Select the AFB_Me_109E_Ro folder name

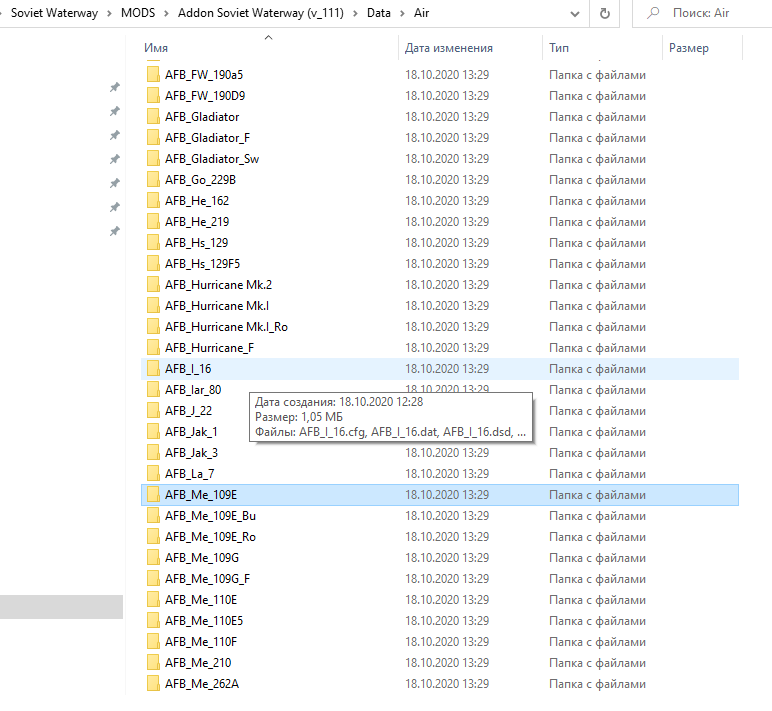(210, 537)
